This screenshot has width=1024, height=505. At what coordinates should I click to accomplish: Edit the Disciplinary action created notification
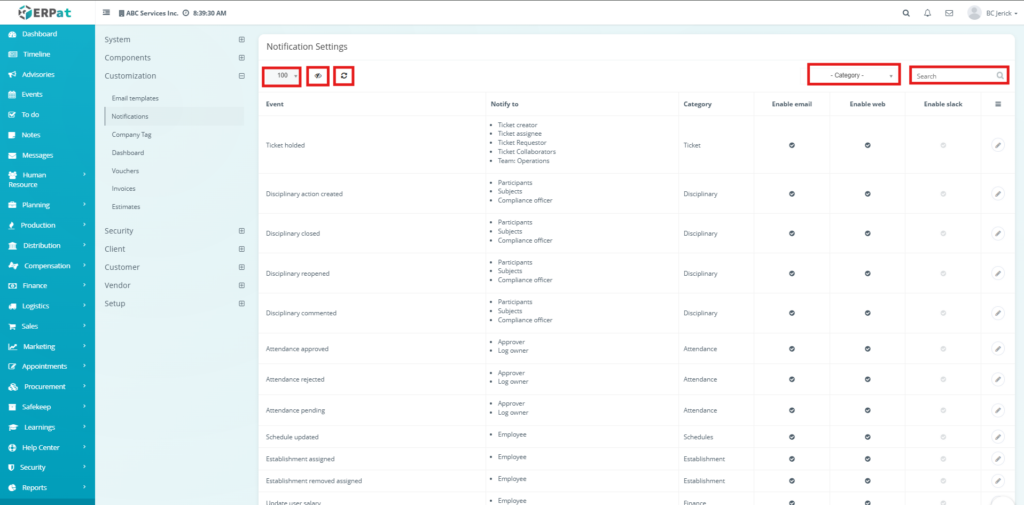(998, 193)
